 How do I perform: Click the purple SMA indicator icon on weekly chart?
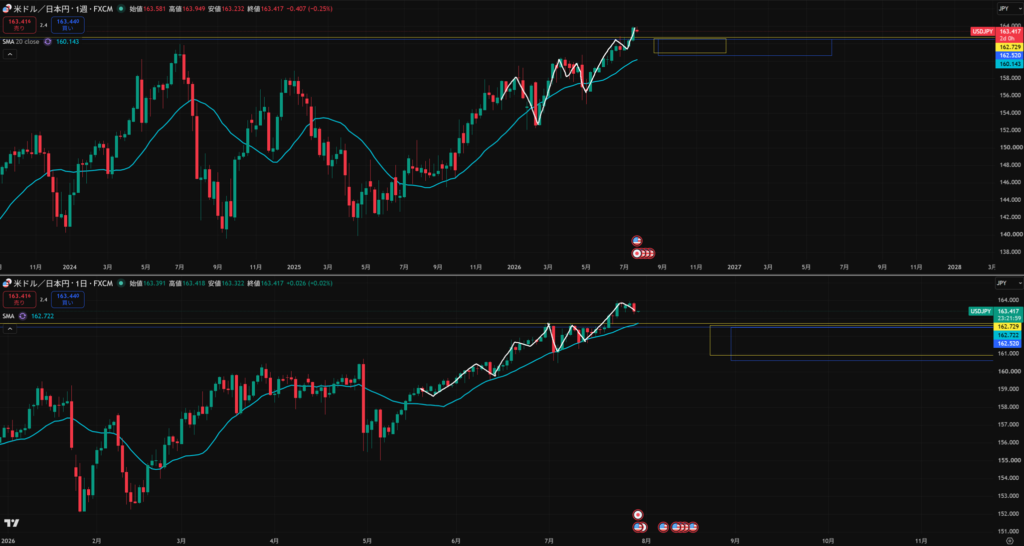[48, 41]
